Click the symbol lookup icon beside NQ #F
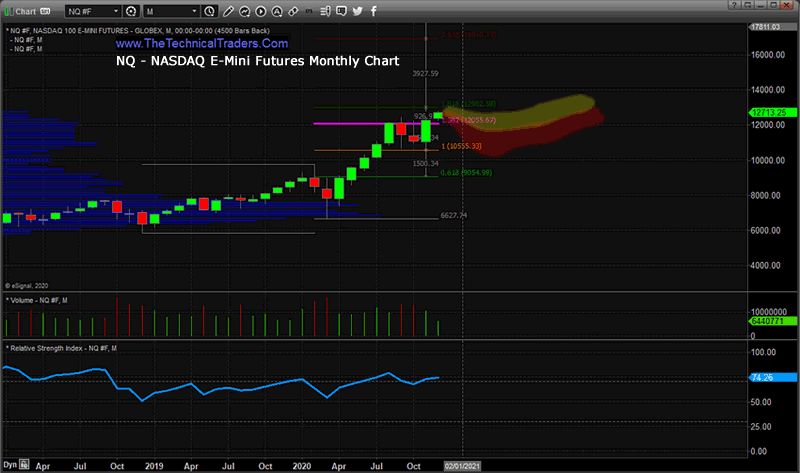Viewport: 800px width, 473px height. (132, 11)
